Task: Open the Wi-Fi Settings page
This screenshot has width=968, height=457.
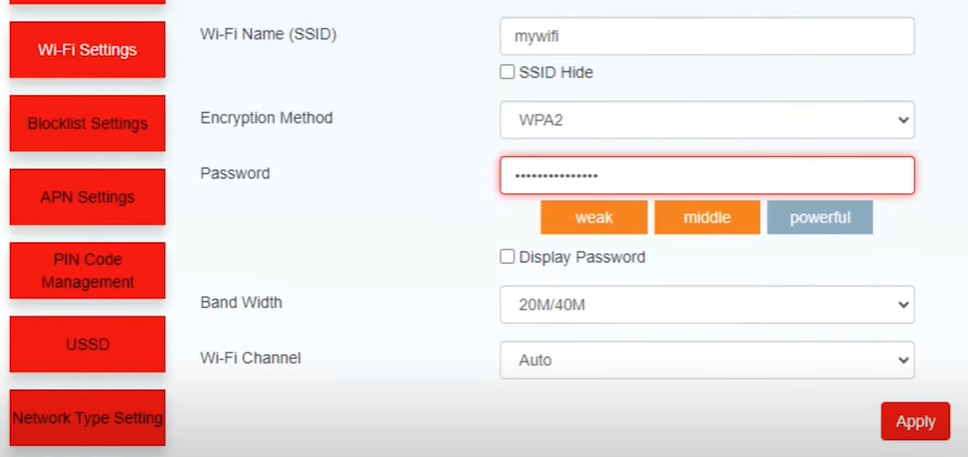Action: pos(87,50)
